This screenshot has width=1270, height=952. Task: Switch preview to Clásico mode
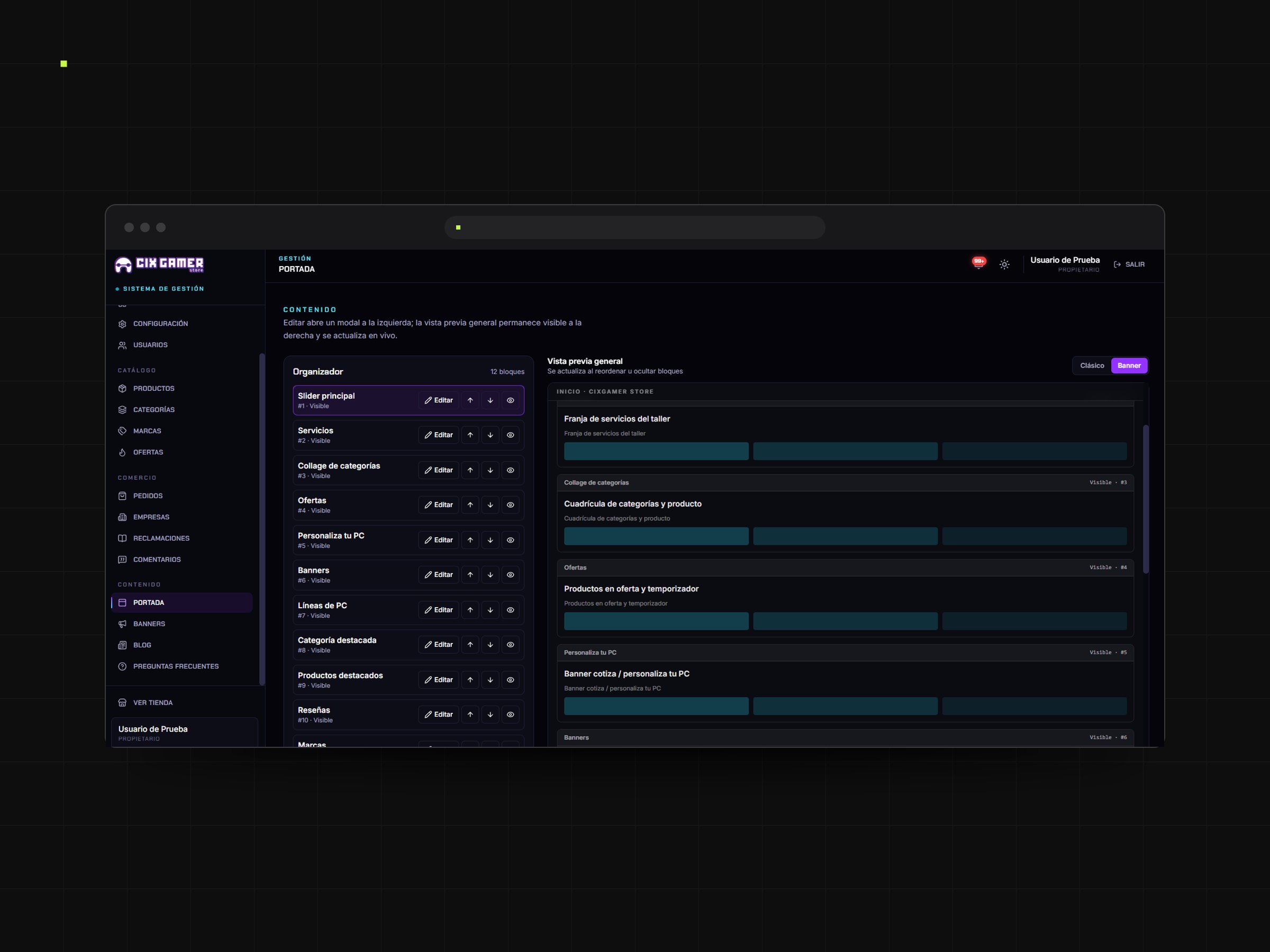point(1092,365)
